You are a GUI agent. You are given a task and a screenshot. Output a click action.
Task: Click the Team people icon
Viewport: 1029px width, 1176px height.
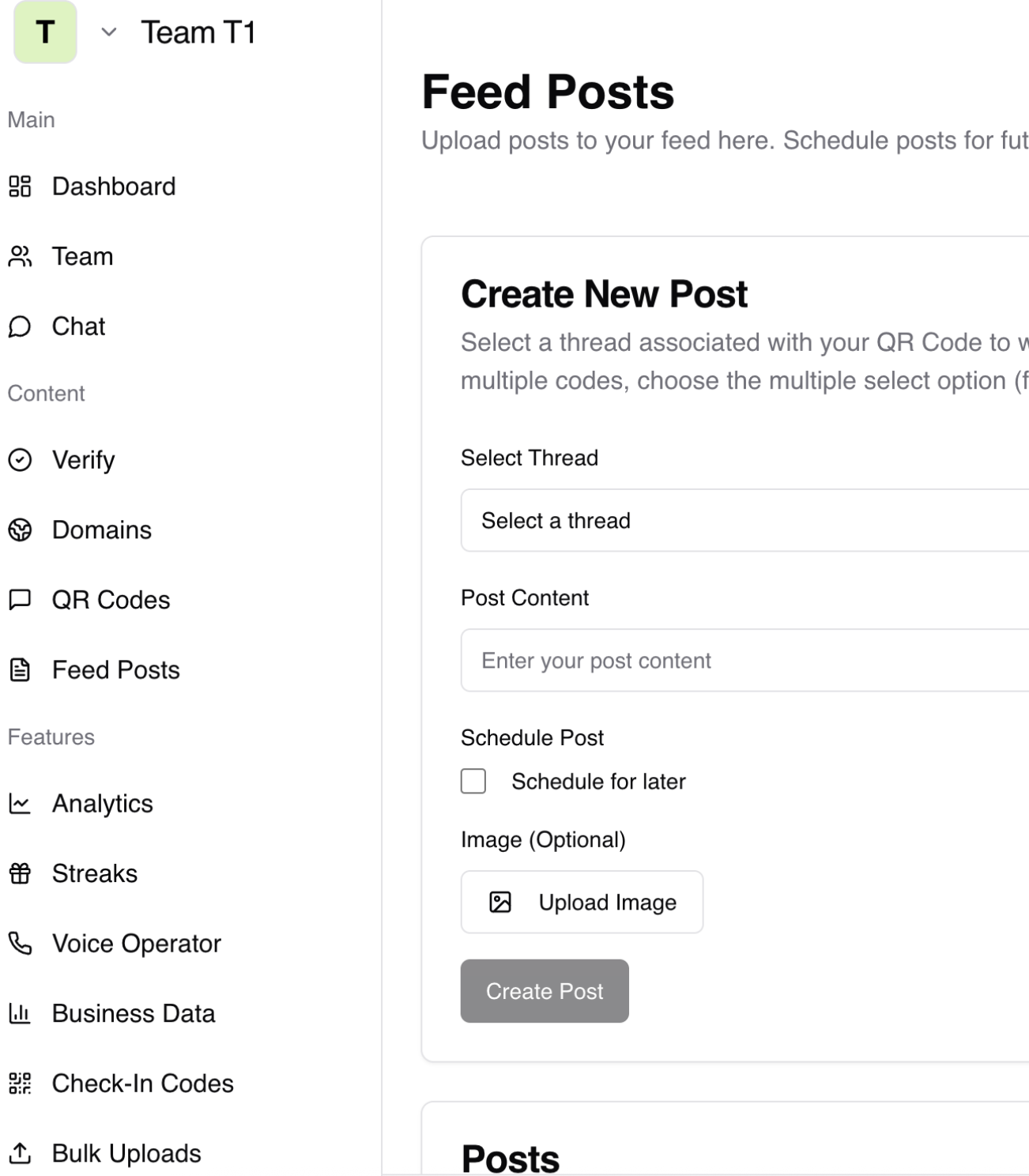[20, 257]
